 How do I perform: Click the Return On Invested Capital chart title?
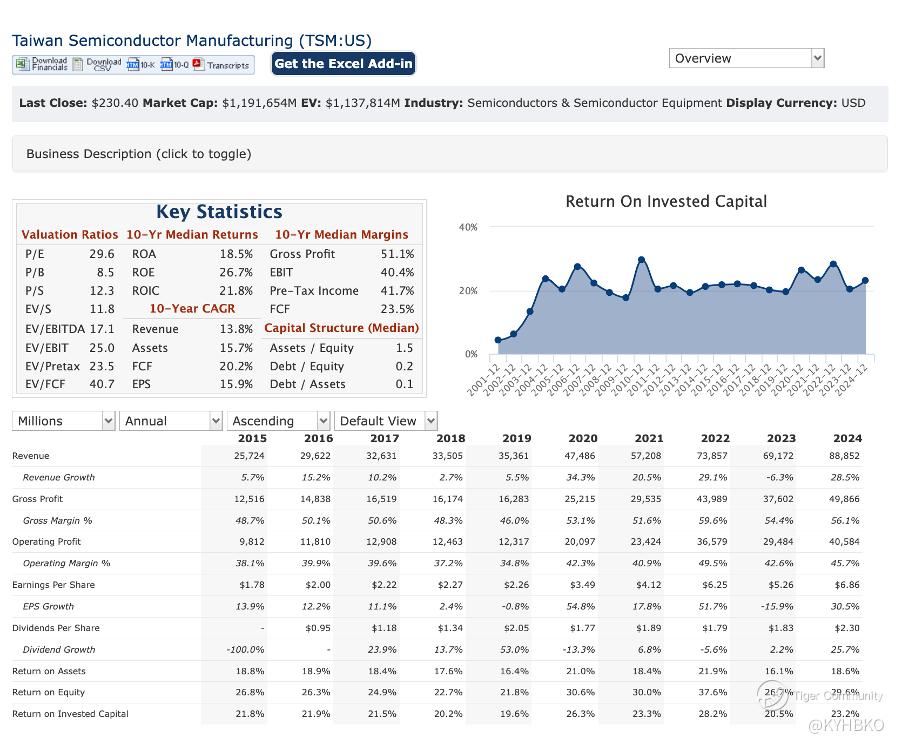[x=666, y=201]
